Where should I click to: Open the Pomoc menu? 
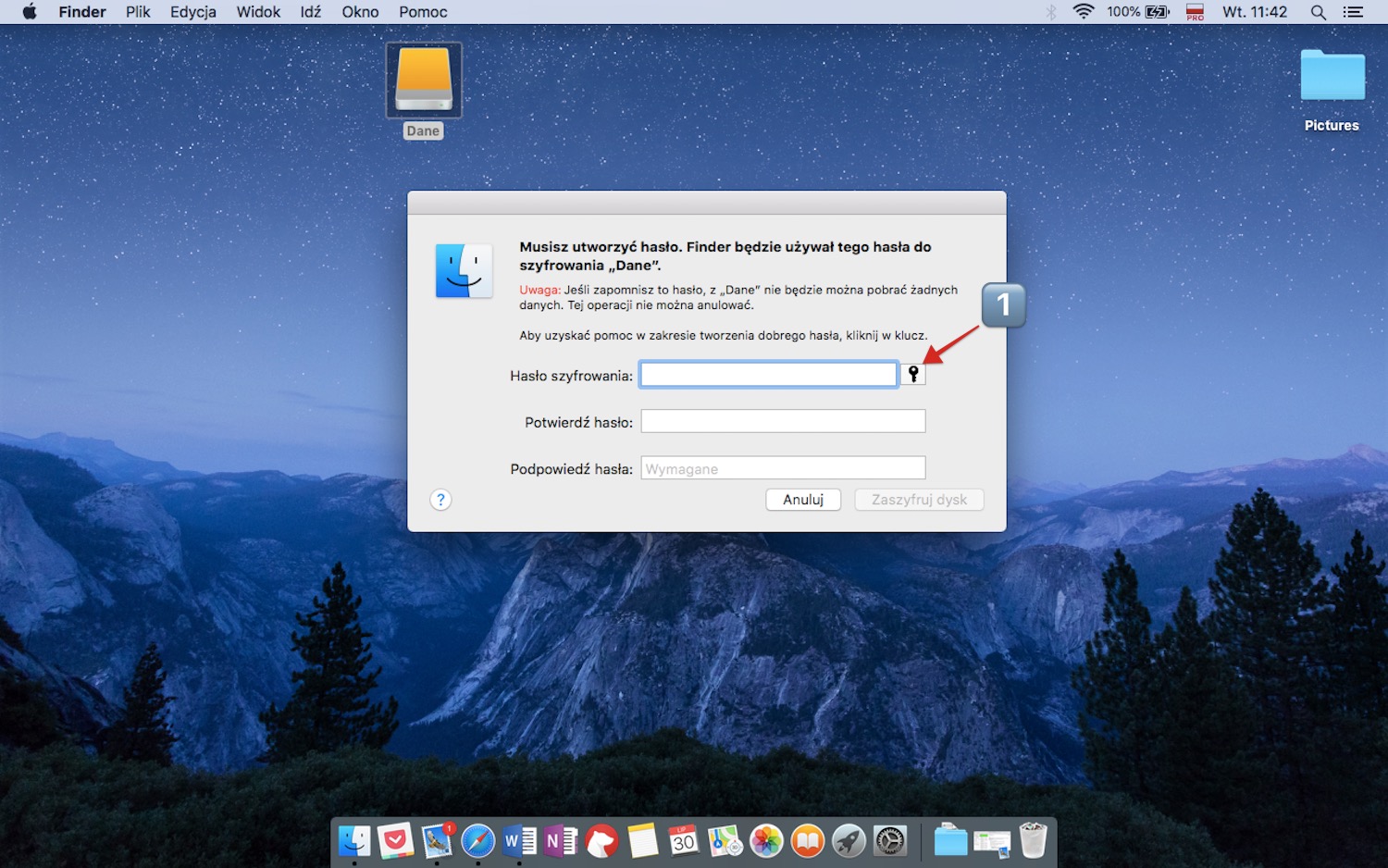coord(422,12)
